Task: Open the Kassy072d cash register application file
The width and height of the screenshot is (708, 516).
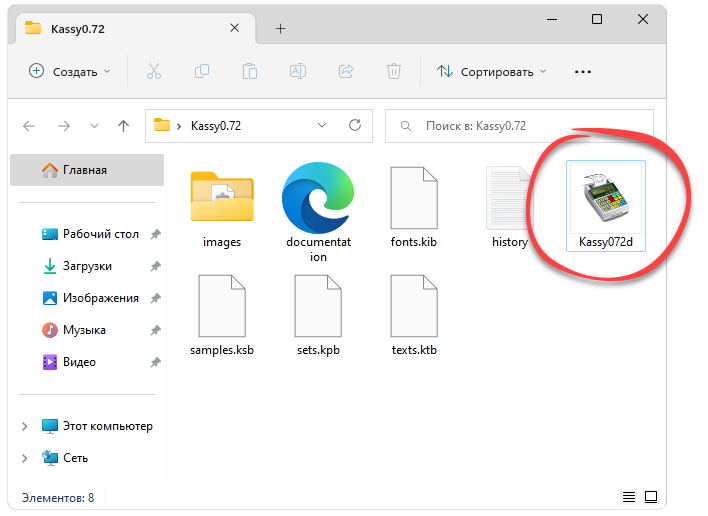Action: click(606, 206)
